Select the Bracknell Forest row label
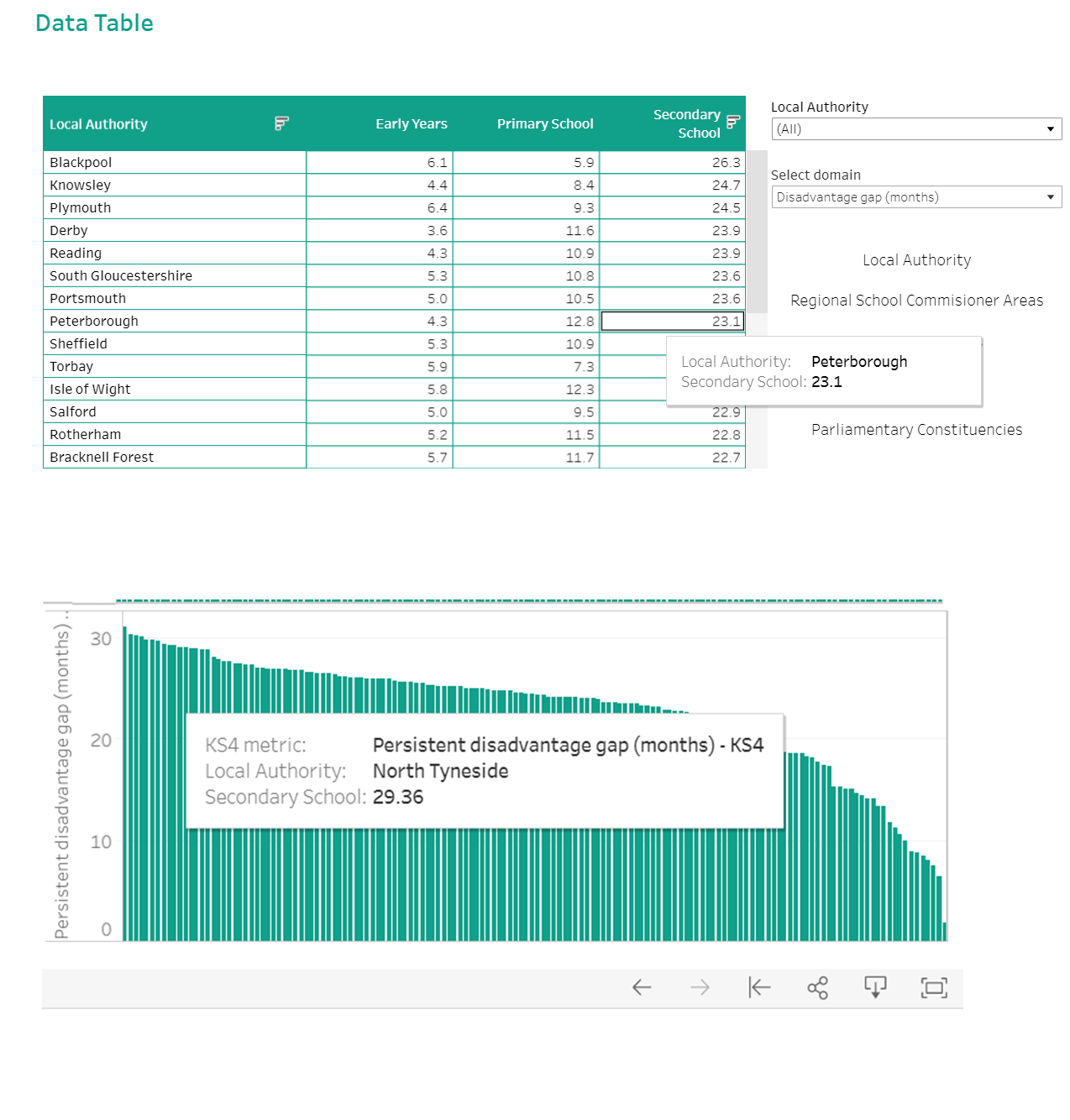The width and height of the screenshot is (1070, 1120). (102, 458)
